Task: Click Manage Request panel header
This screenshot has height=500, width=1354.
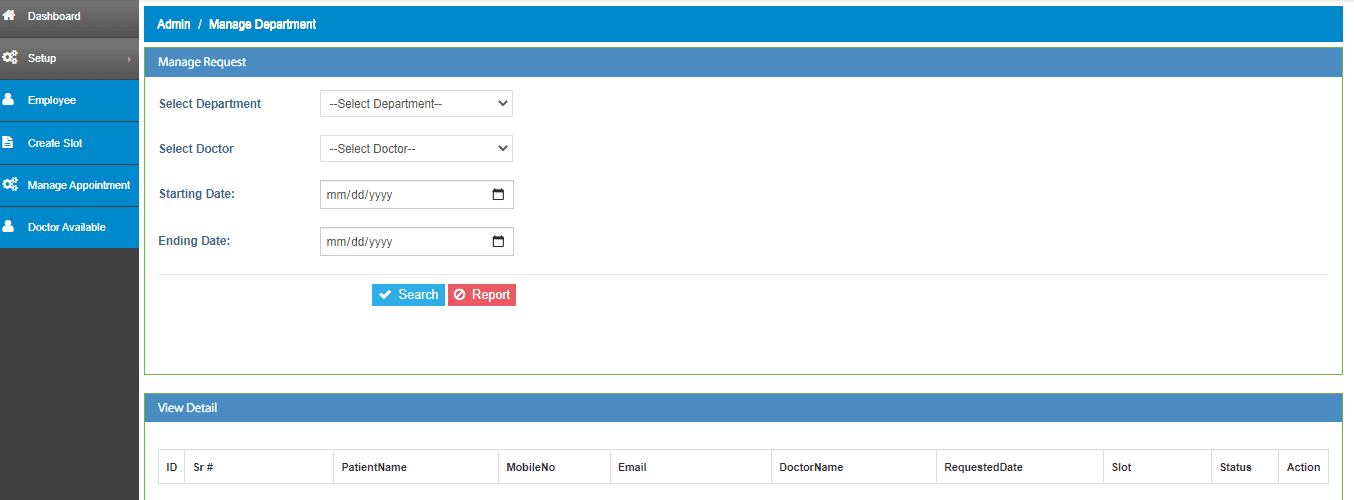Action: pyautogui.click(x=743, y=62)
